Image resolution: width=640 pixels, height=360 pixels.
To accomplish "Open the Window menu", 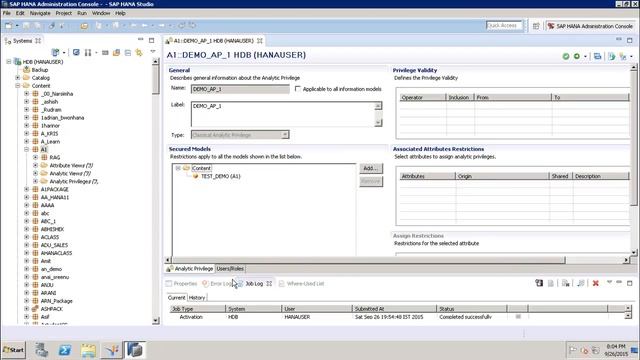I will pos(101,13).
